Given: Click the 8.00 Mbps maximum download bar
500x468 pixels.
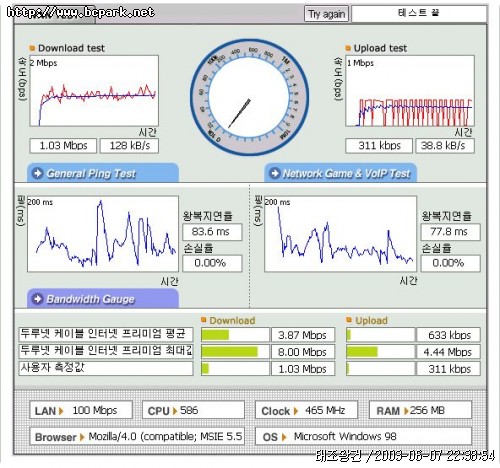Looking at the screenshot, I should pyautogui.click(x=235, y=352).
